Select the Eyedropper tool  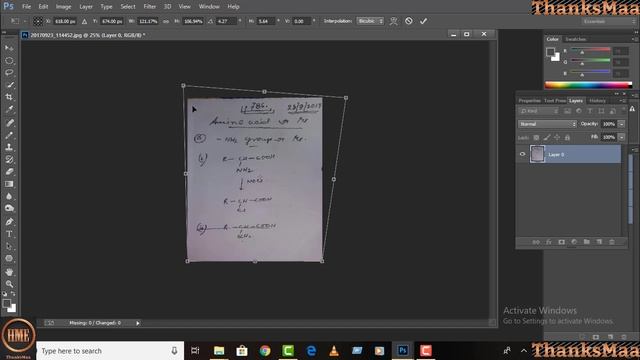click(x=9, y=109)
